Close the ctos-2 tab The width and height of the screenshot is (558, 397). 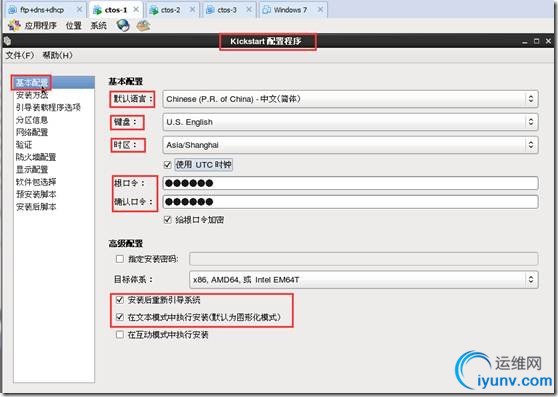click(192, 10)
